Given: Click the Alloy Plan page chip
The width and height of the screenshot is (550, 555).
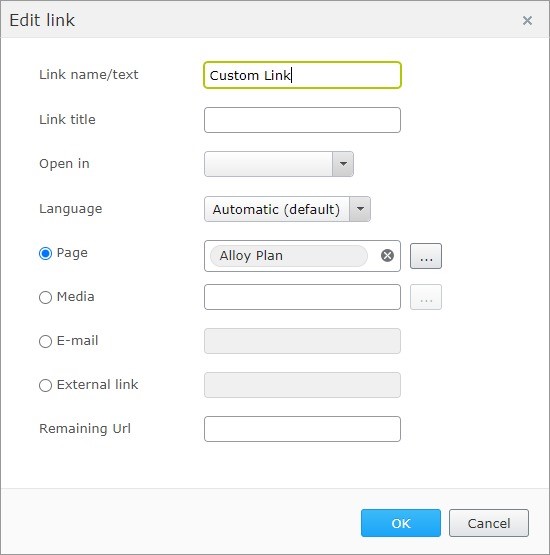Looking at the screenshot, I should tap(288, 256).
